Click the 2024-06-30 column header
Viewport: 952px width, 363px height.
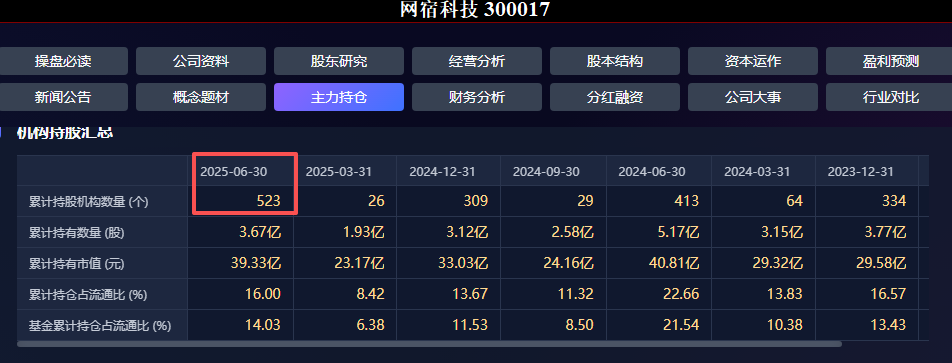point(658,171)
